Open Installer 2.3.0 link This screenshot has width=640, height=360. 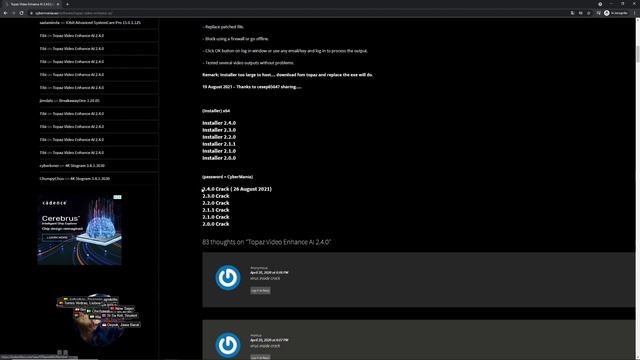(219, 130)
